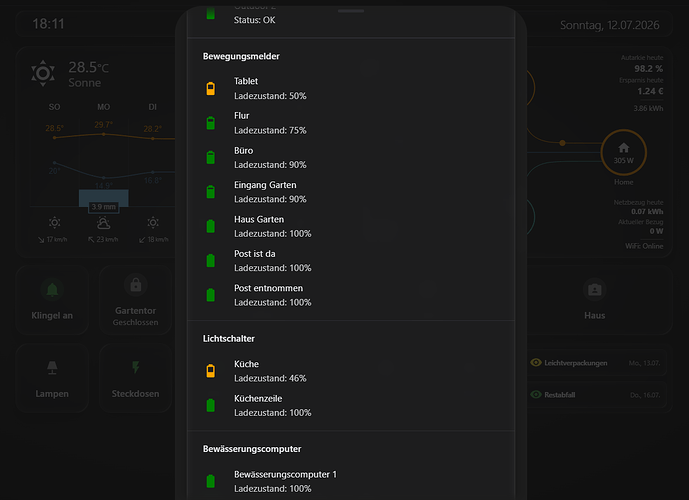The height and width of the screenshot is (500, 689).
Task: Click the Netzbezug heute 0.07 kWh value
Action: [x=647, y=212]
